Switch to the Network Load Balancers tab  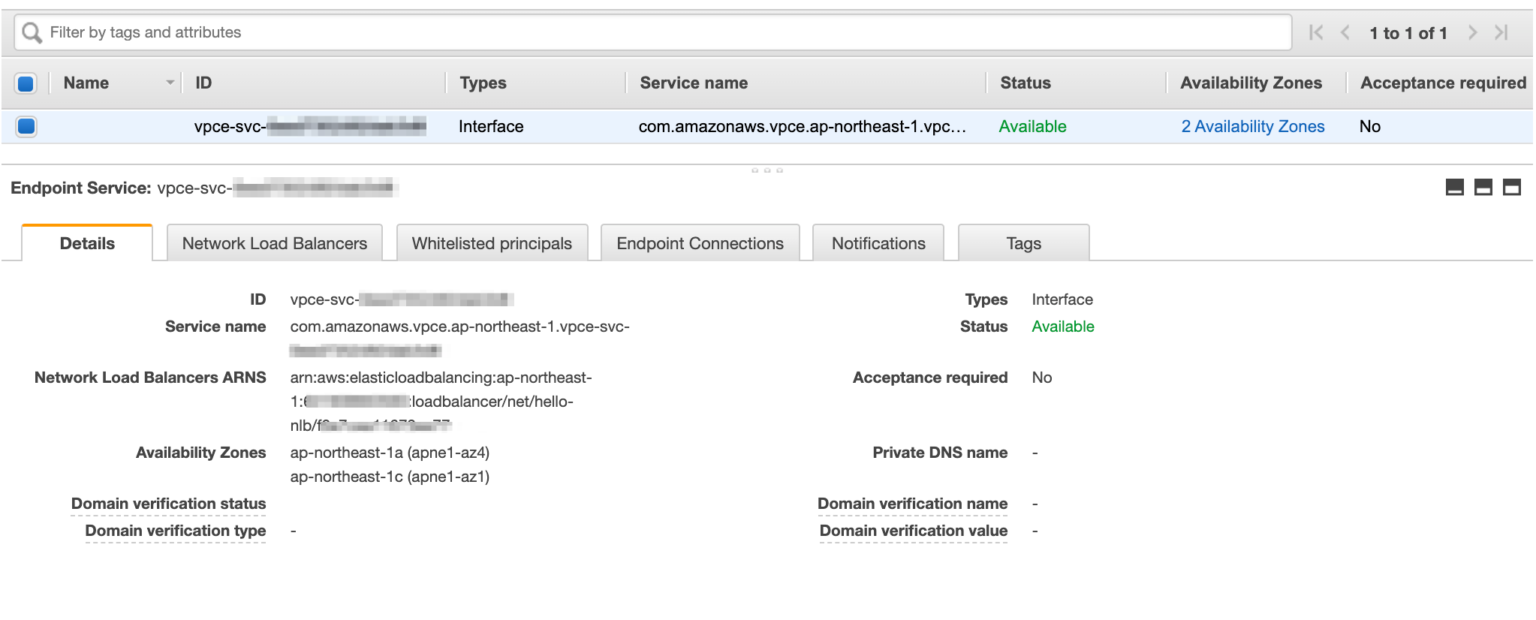point(274,242)
